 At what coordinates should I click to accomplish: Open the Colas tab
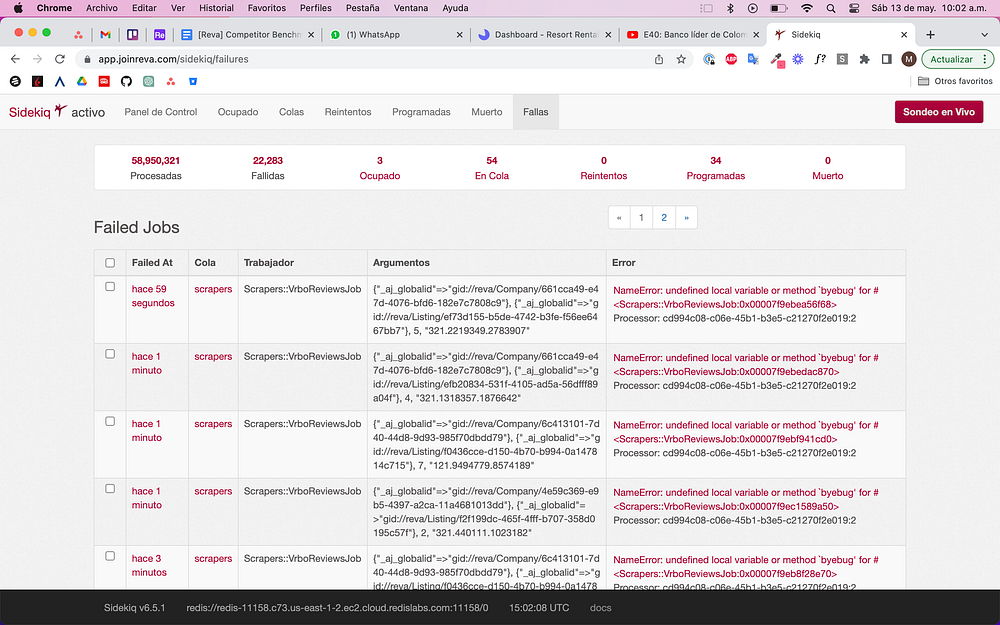[291, 112]
